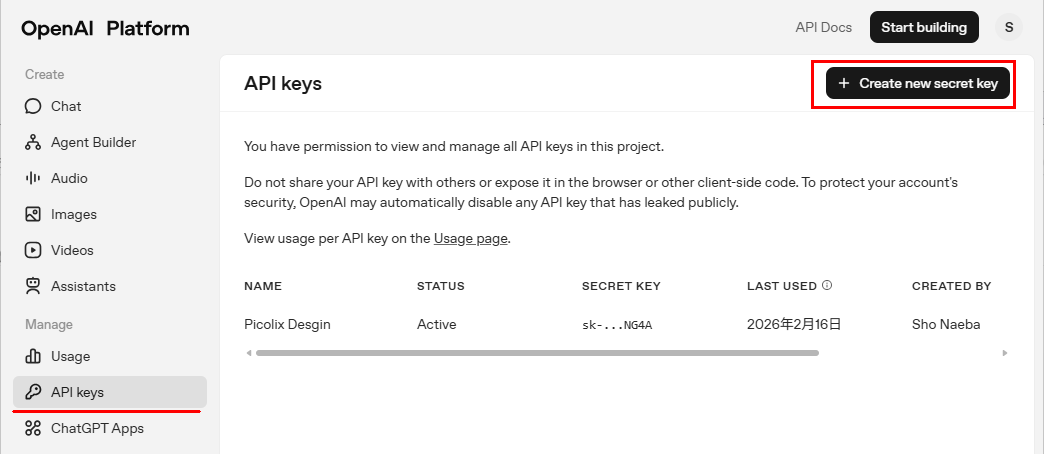Screen dimensions: 1044x454
Task: Click the Manage section label
Action: (x=49, y=324)
